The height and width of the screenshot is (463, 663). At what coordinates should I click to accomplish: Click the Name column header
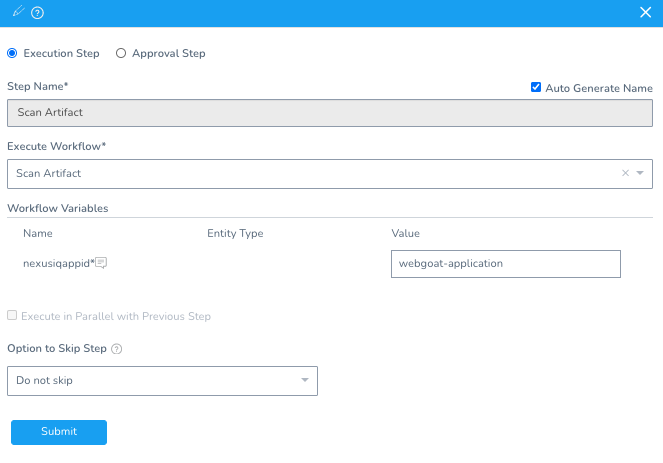(x=38, y=233)
